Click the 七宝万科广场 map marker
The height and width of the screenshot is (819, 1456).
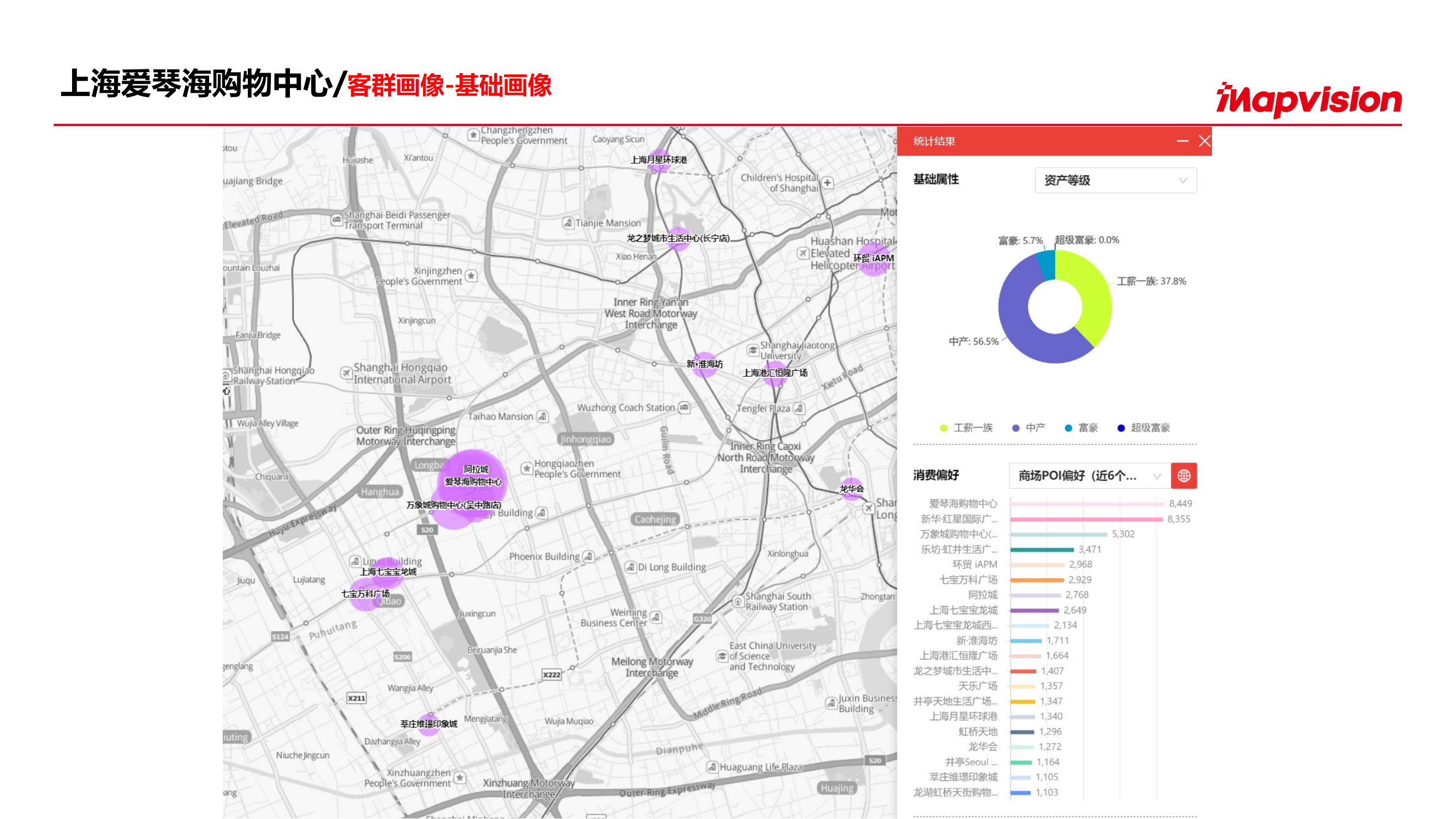tap(365, 594)
